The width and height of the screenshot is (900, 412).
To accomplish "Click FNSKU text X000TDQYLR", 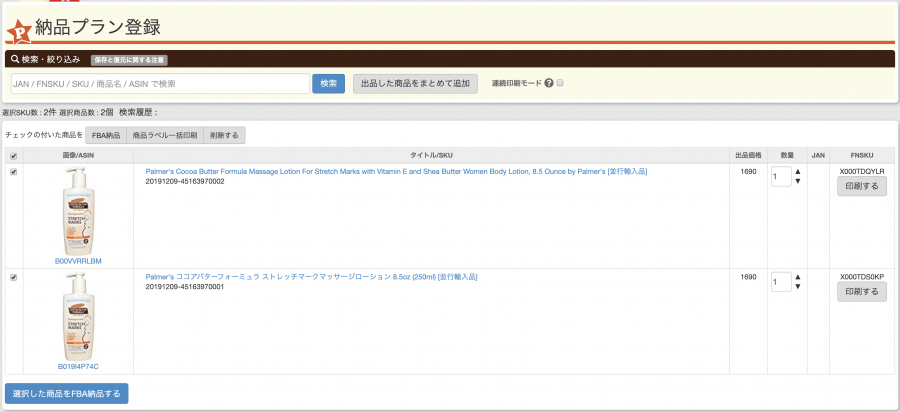I will coord(862,171).
